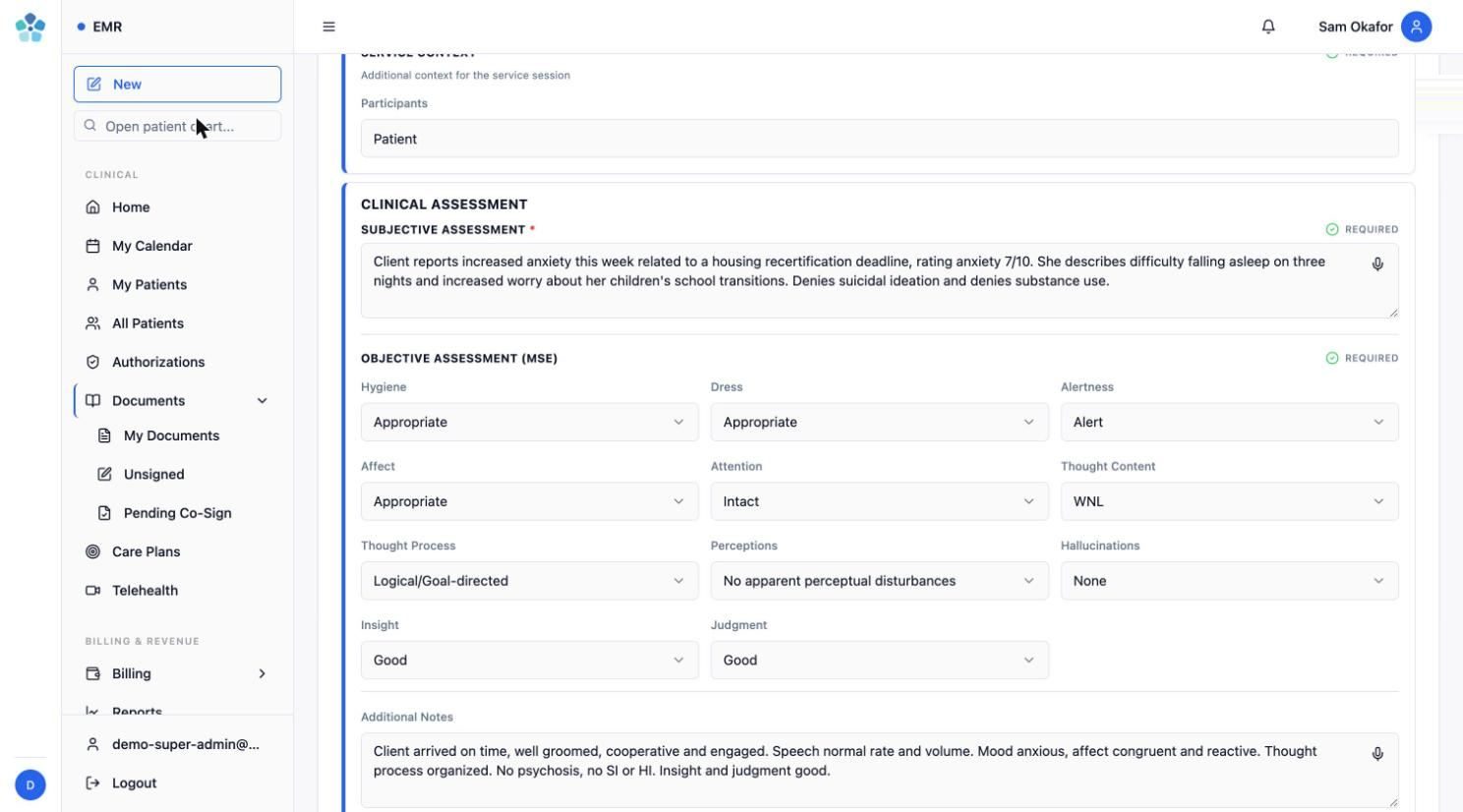Click the My Patients person icon
The width and height of the screenshot is (1463, 812).
(92, 284)
